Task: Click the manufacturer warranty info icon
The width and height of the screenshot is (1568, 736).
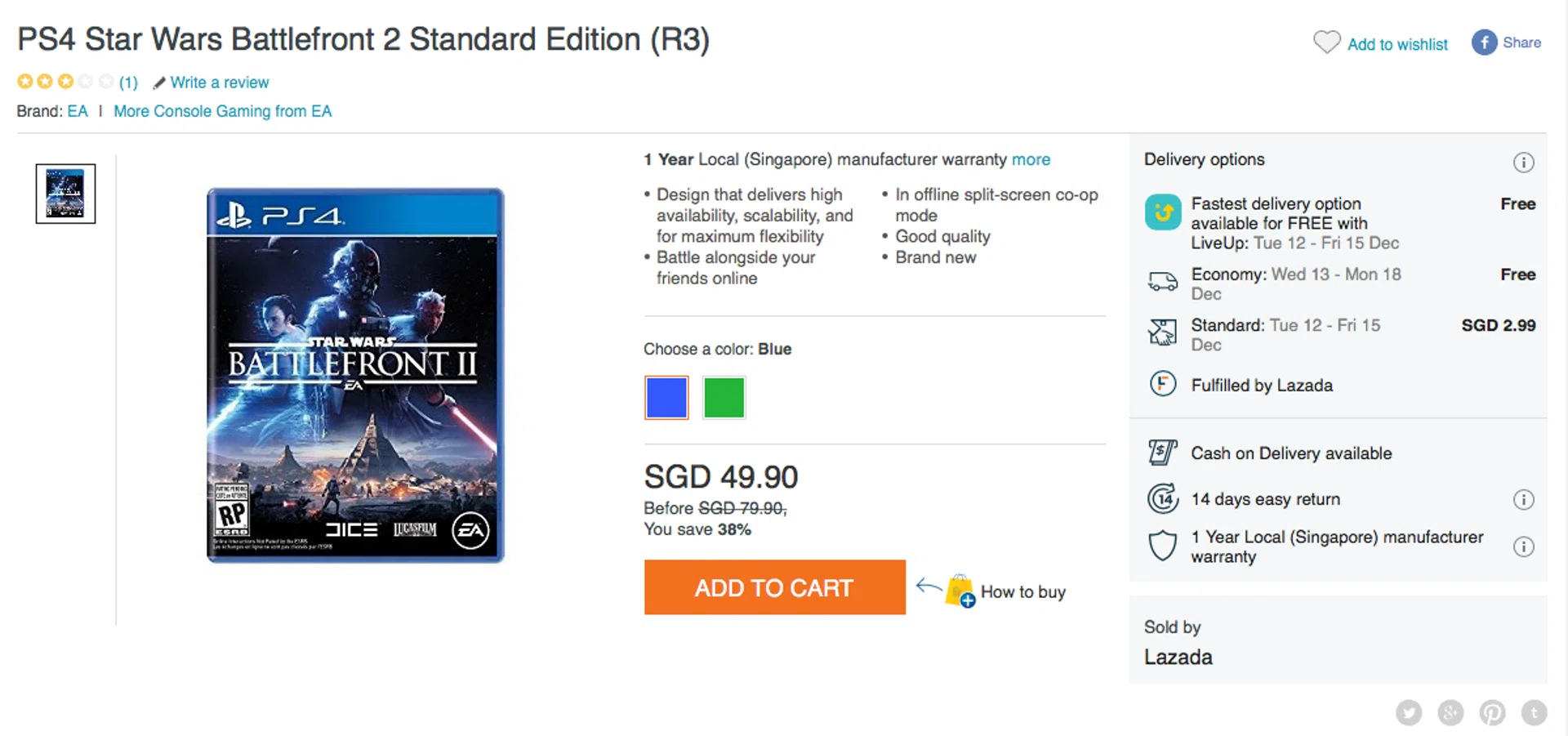Action: (1523, 546)
